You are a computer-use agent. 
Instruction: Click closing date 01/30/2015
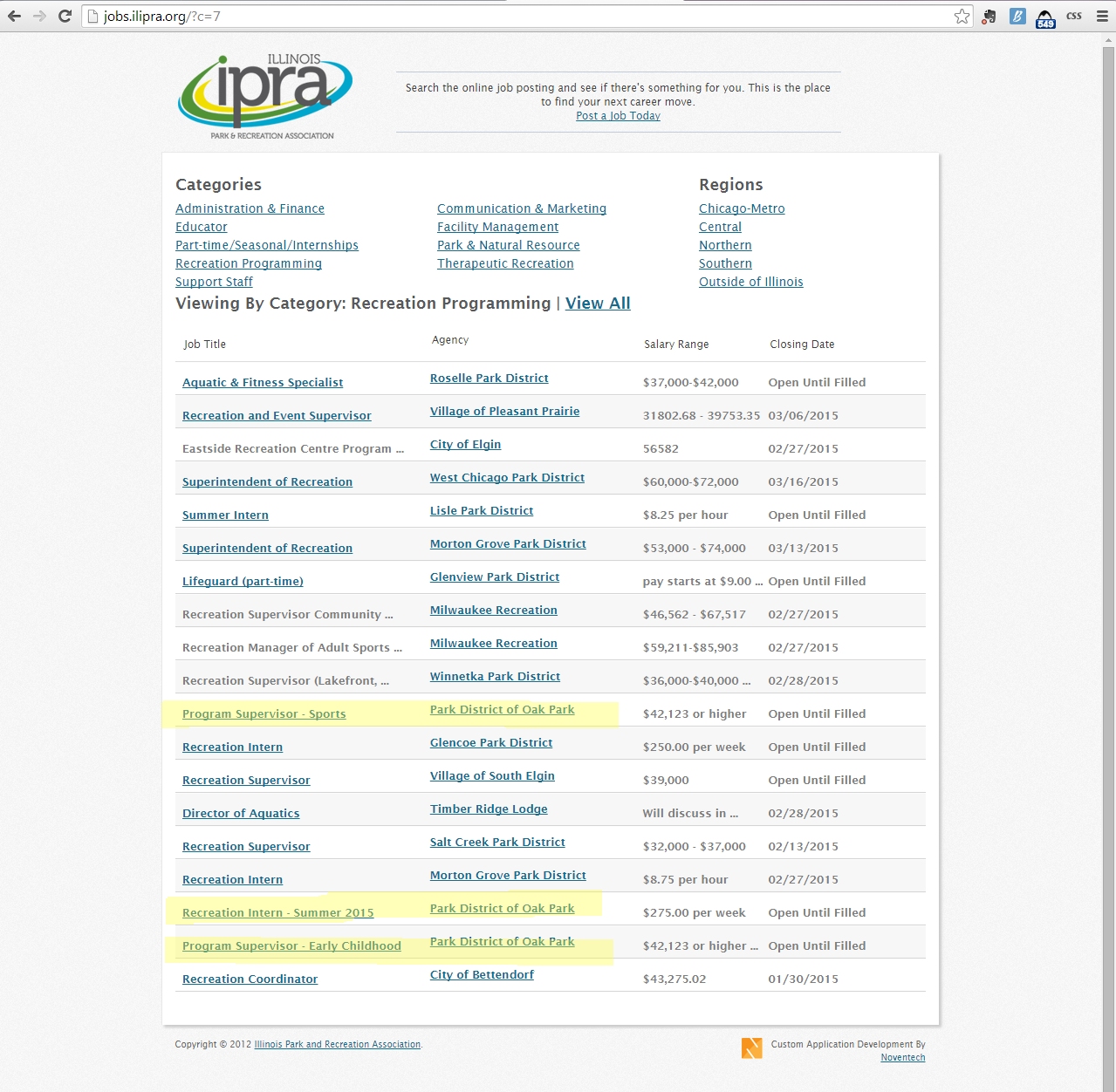[x=803, y=979]
